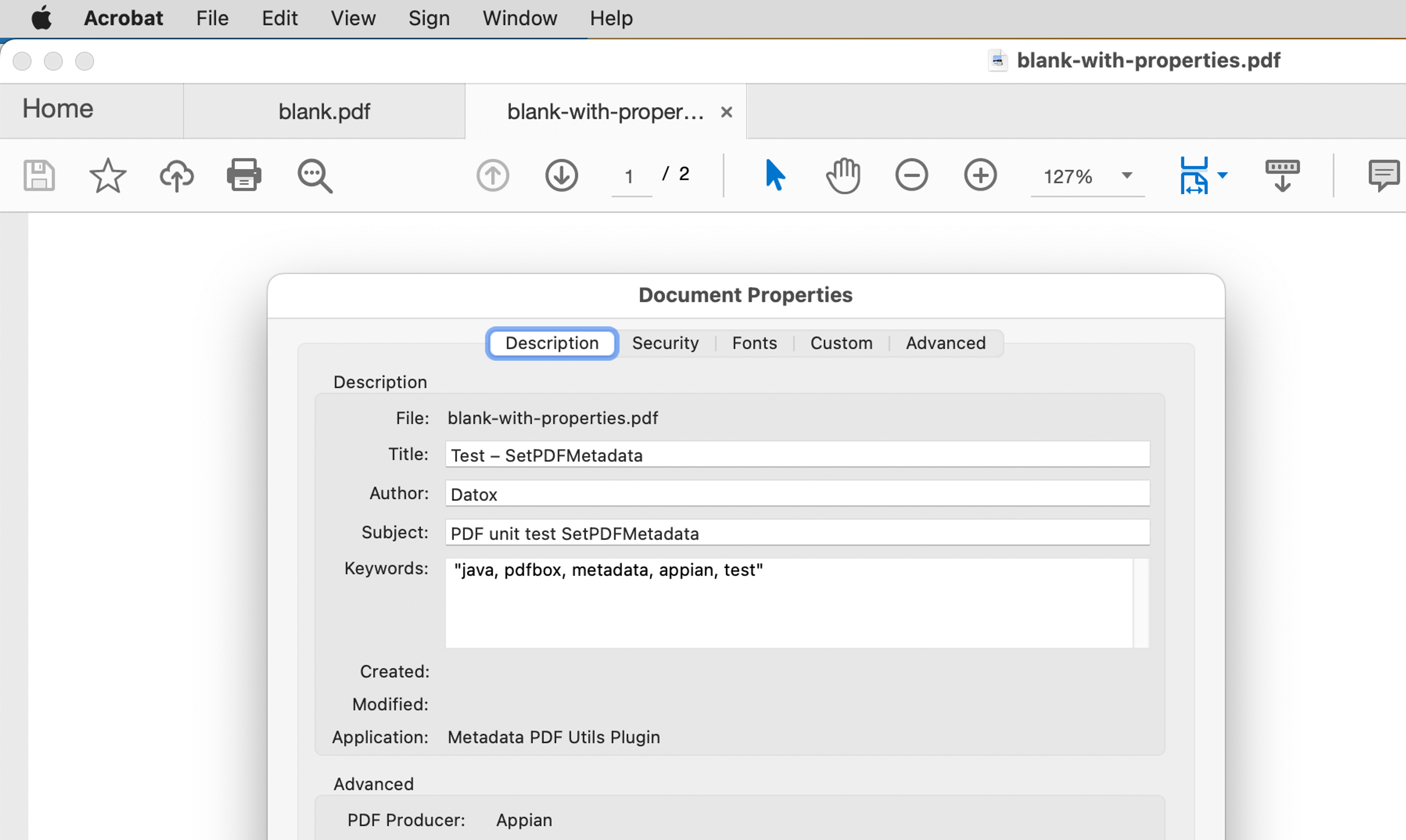Open the Help menu
The width and height of the screenshot is (1406, 840).
(611, 18)
